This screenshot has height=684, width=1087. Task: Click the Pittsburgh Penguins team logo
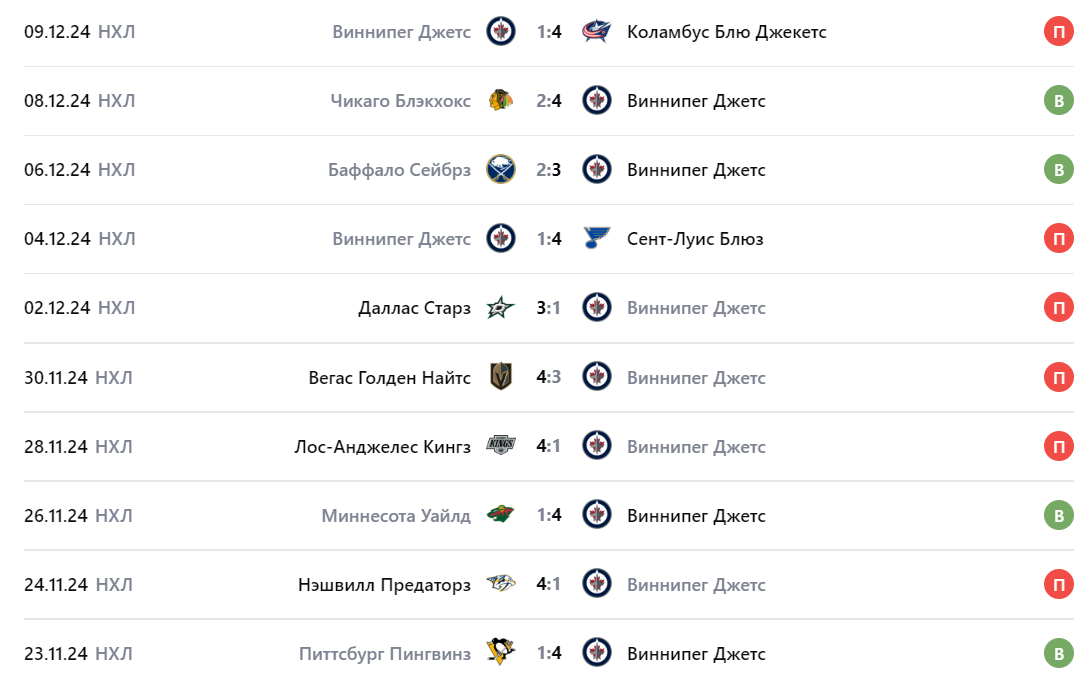501,653
